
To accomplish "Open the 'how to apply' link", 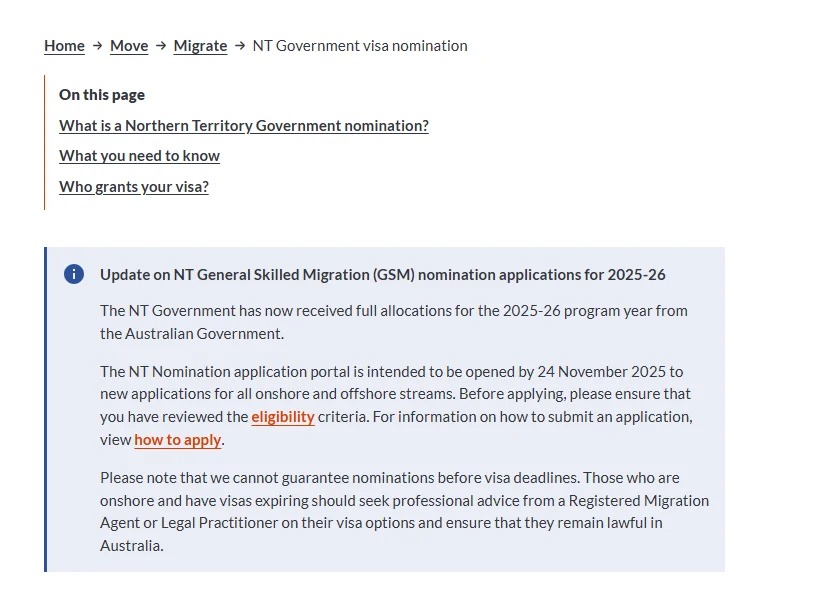I will [x=178, y=440].
